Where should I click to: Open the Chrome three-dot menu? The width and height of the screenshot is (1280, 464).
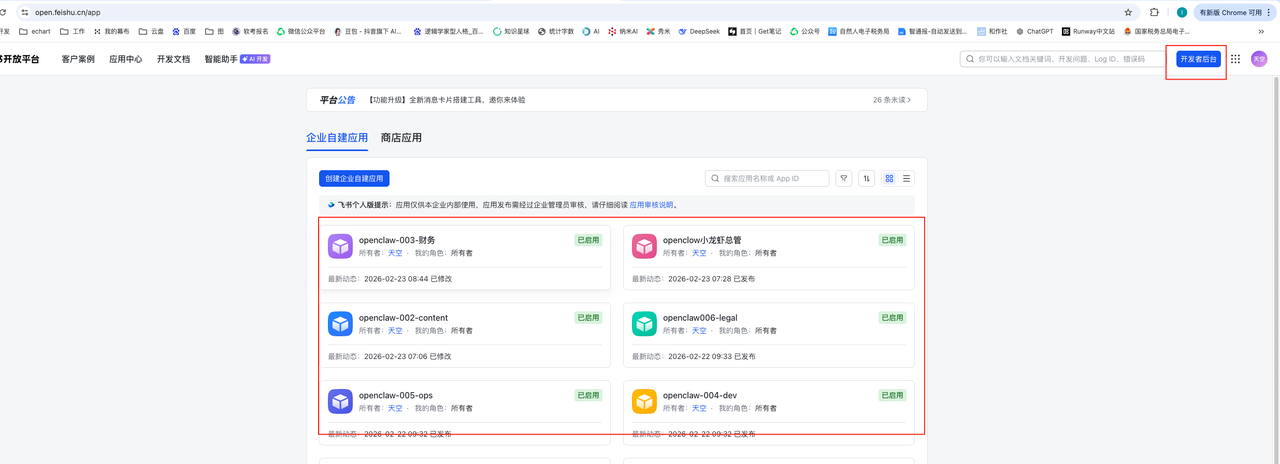coord(1268,12)
